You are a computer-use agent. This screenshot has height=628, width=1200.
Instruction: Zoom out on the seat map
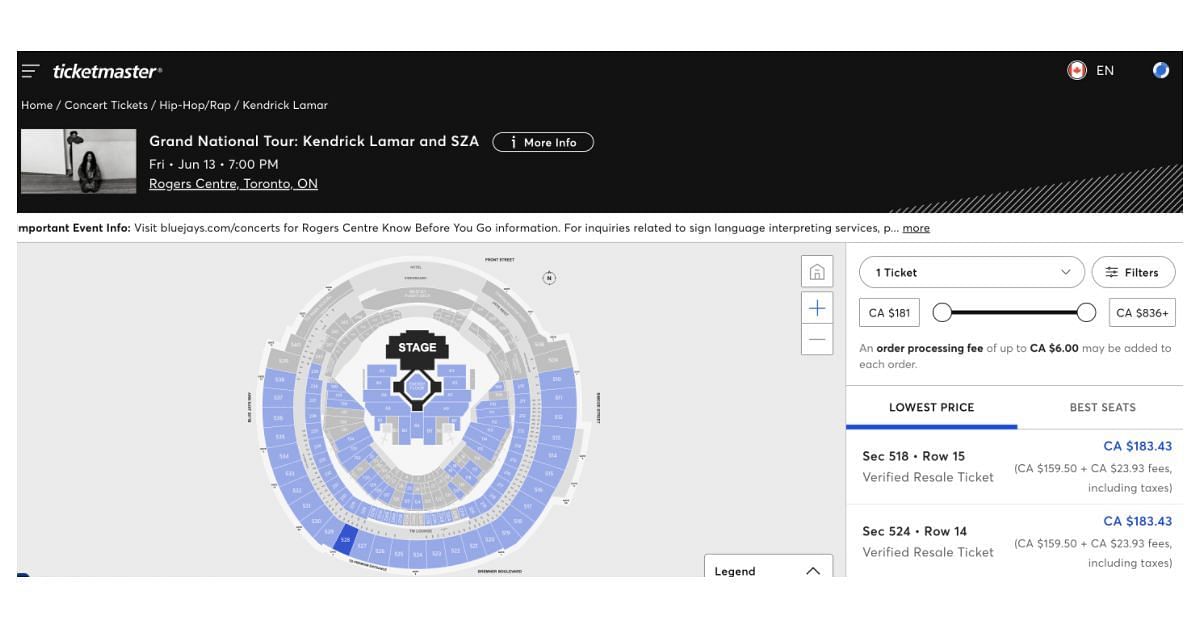[x=817, y=339]
